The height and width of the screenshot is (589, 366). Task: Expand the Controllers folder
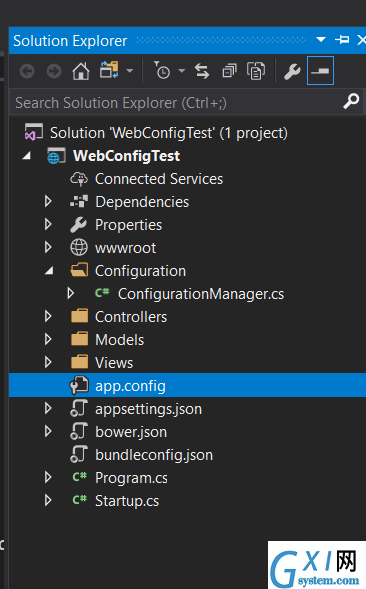48,317
